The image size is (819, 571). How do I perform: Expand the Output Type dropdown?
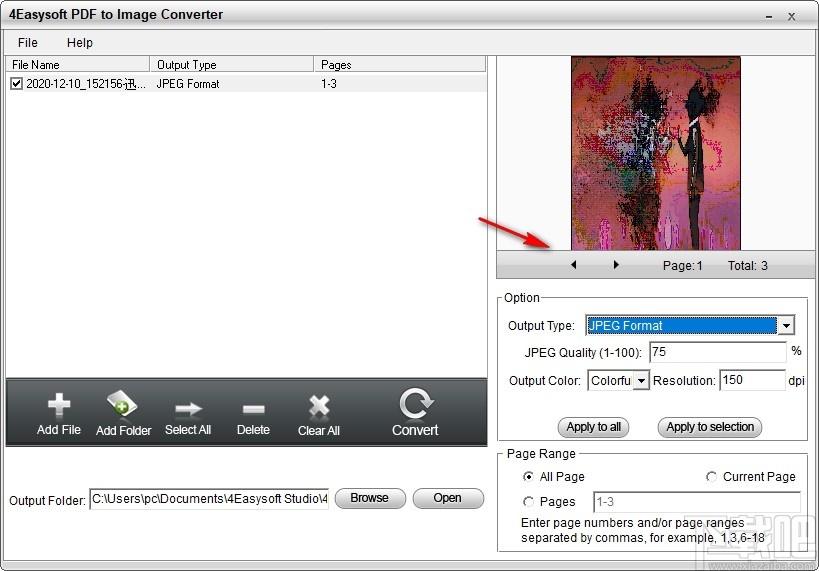coord(787,326)
